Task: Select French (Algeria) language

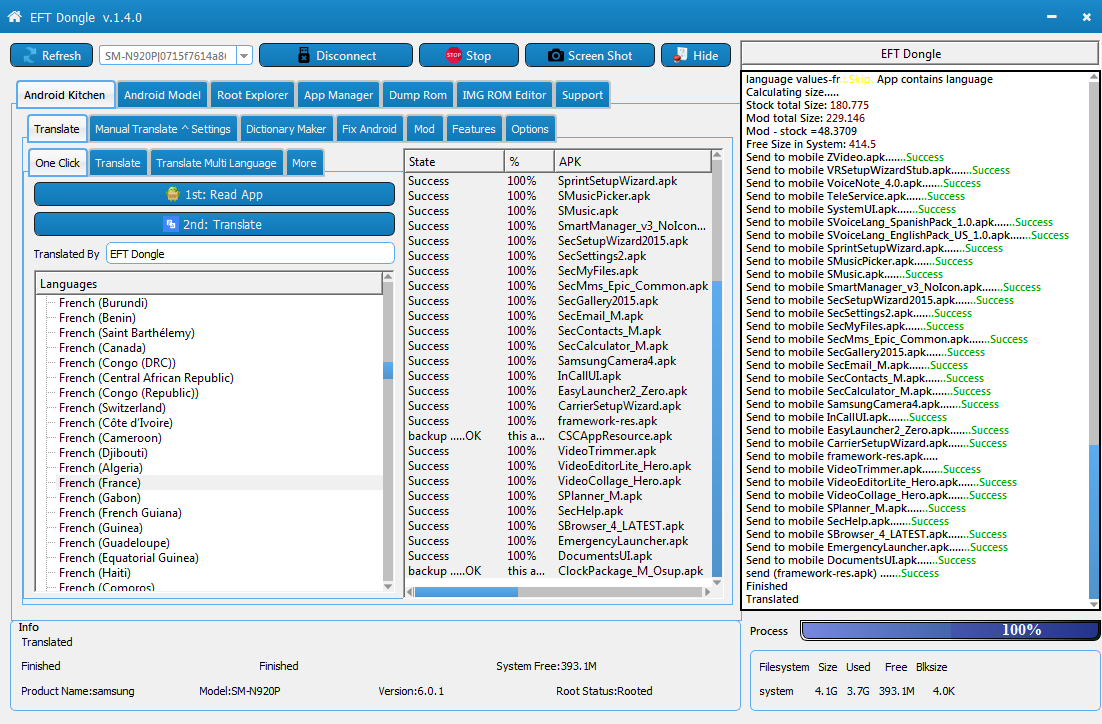Action: point(101,468)
